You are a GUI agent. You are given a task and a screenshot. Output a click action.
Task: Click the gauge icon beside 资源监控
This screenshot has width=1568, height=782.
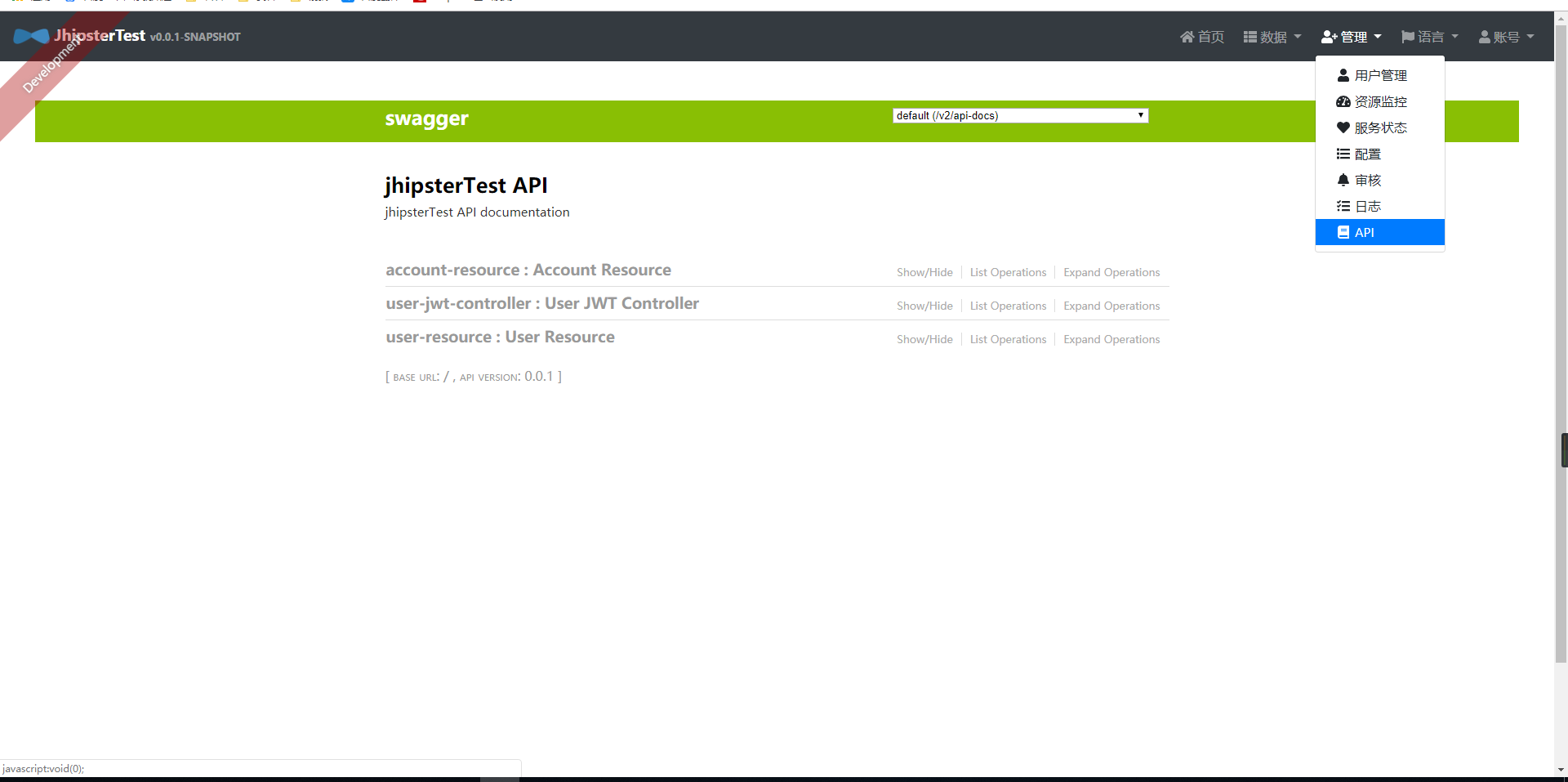point(1343,101)
